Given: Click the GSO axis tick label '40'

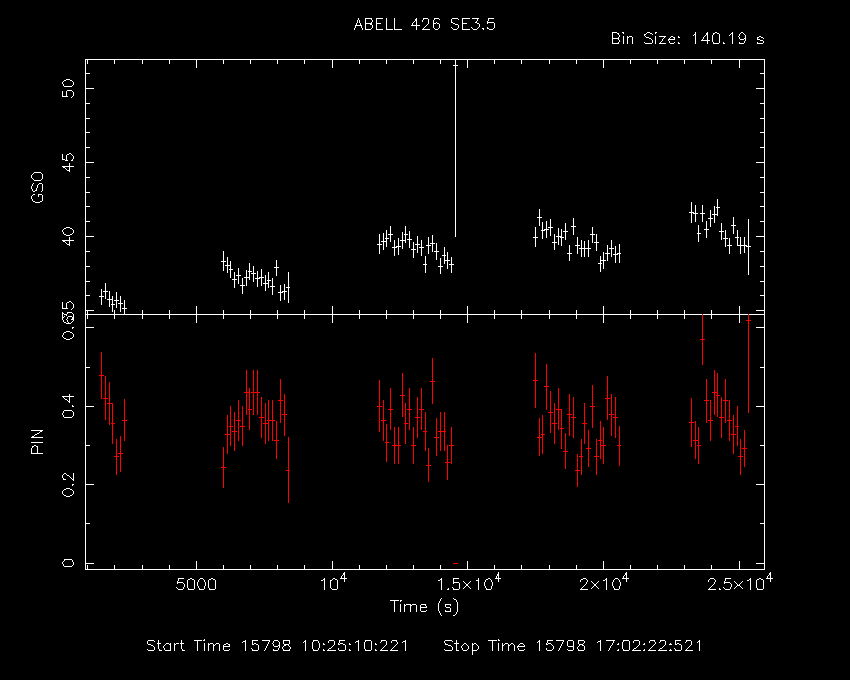Looking at the screenshot, I should 68,236.
